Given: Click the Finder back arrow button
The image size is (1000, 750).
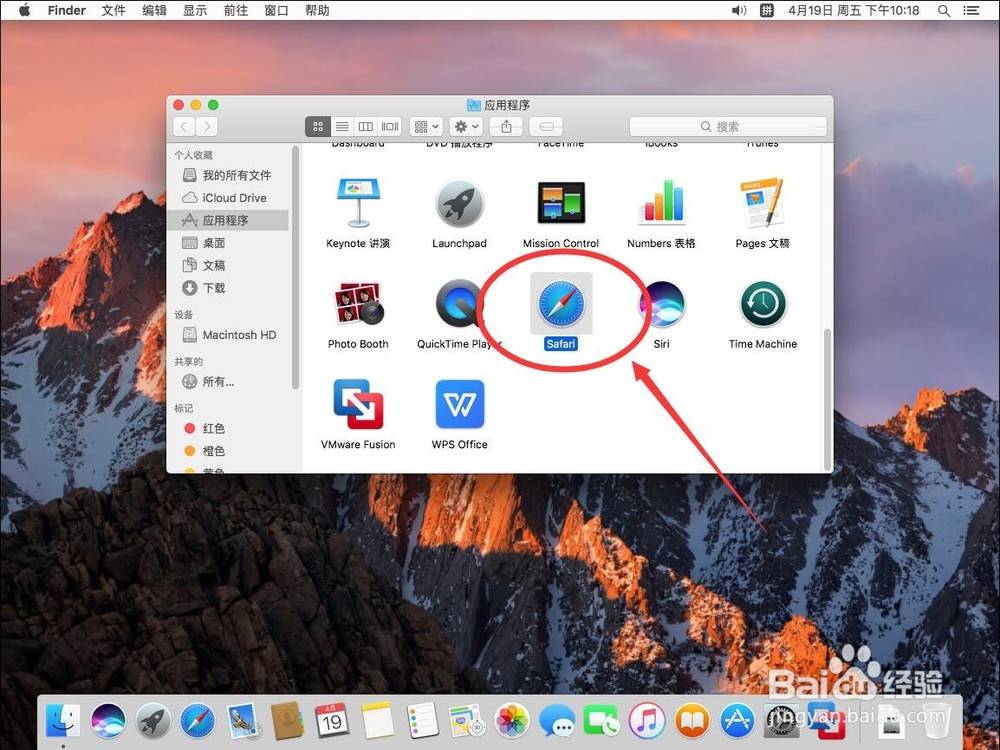Looking at the screenshot, I should pos(184,126).
